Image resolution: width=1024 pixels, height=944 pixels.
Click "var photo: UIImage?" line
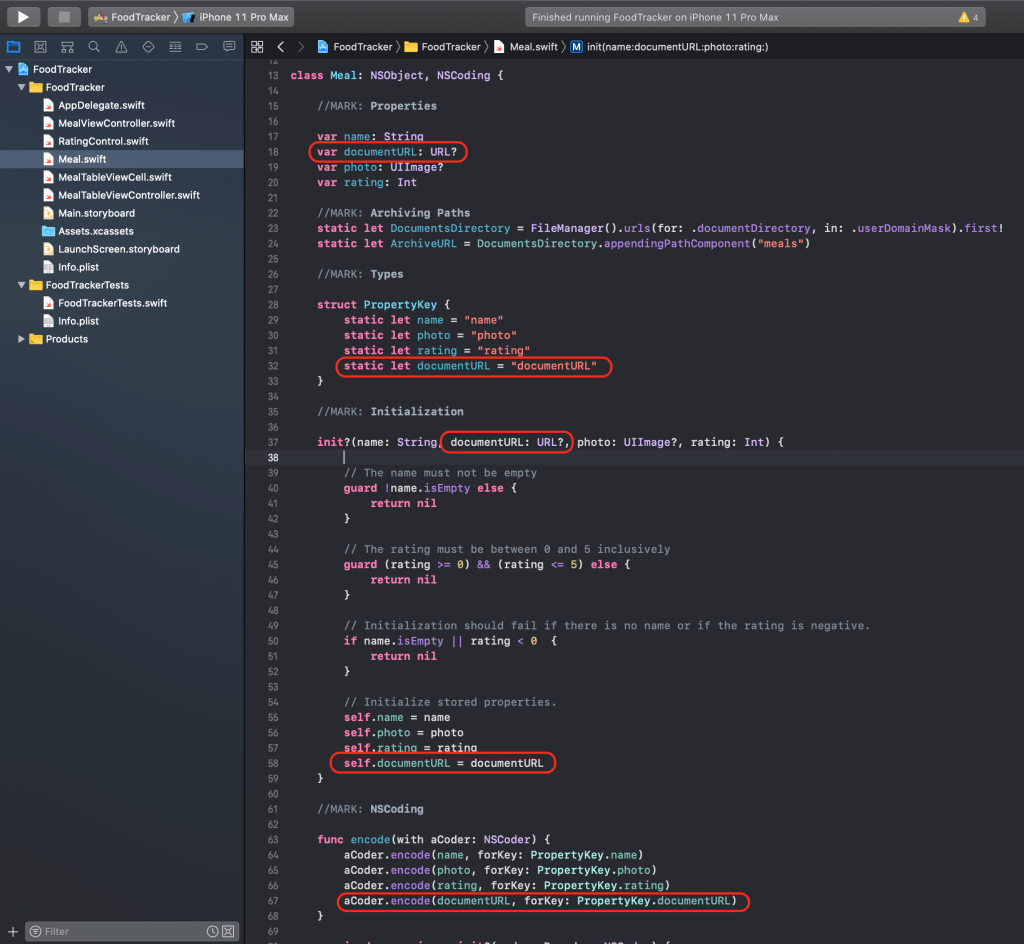(380, 167)
